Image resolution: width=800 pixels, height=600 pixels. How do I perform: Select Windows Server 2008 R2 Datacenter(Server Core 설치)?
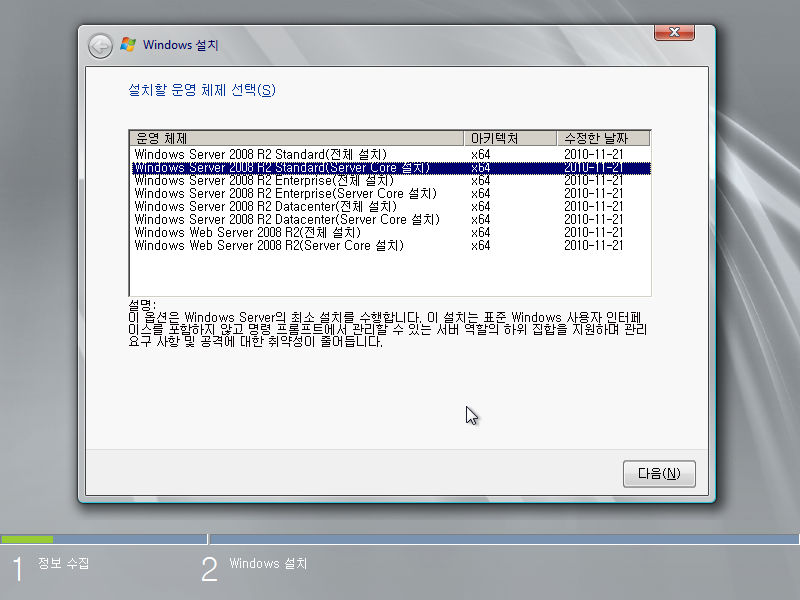(391, 220)
